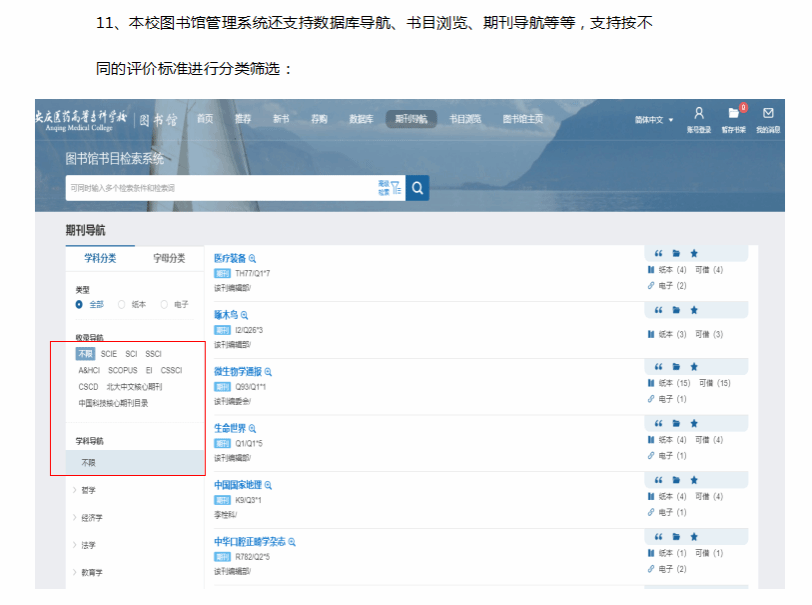
Task: Open the 简体中文 language dropdown
Action: pos(654,120)
